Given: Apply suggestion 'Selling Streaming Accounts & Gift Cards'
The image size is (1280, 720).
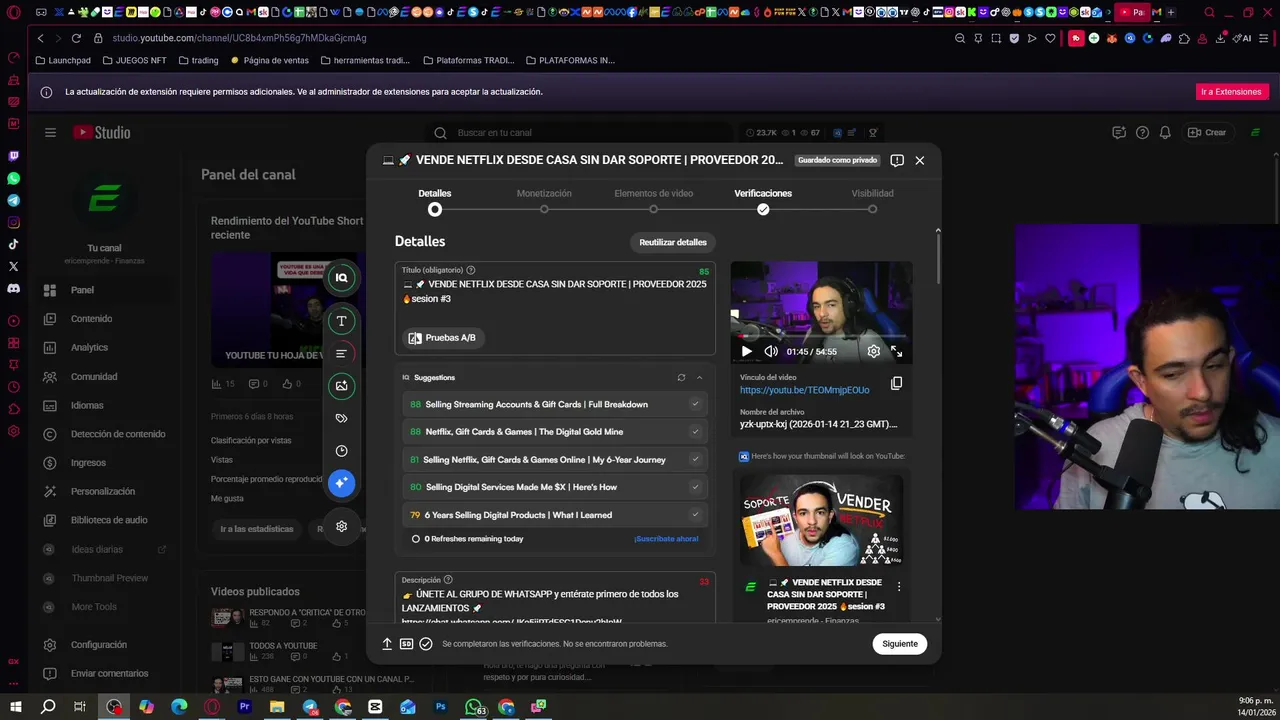Looking at the screenshot, I should [554, 404].
